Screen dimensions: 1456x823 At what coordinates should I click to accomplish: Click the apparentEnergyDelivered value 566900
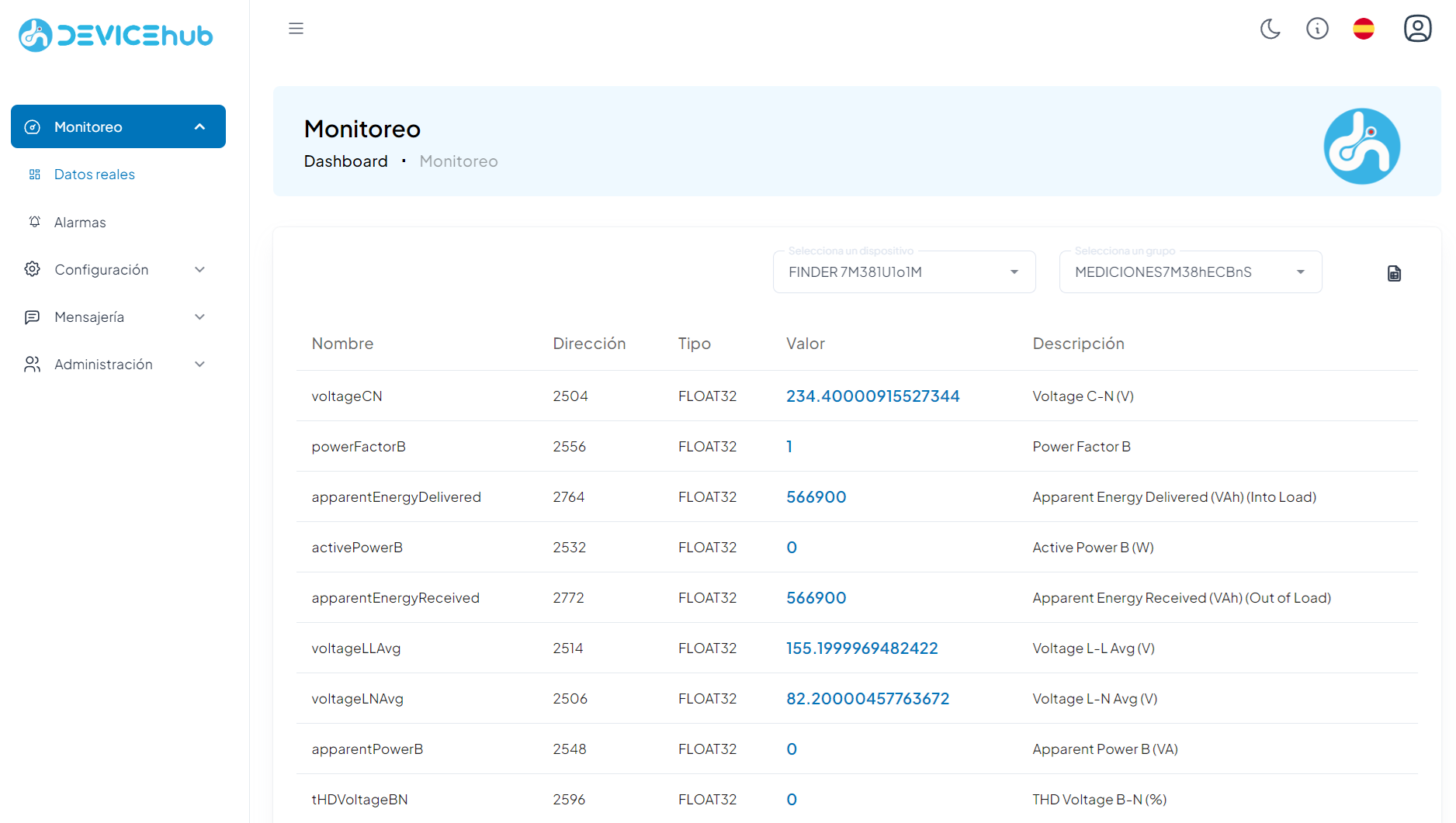point(816,496)
